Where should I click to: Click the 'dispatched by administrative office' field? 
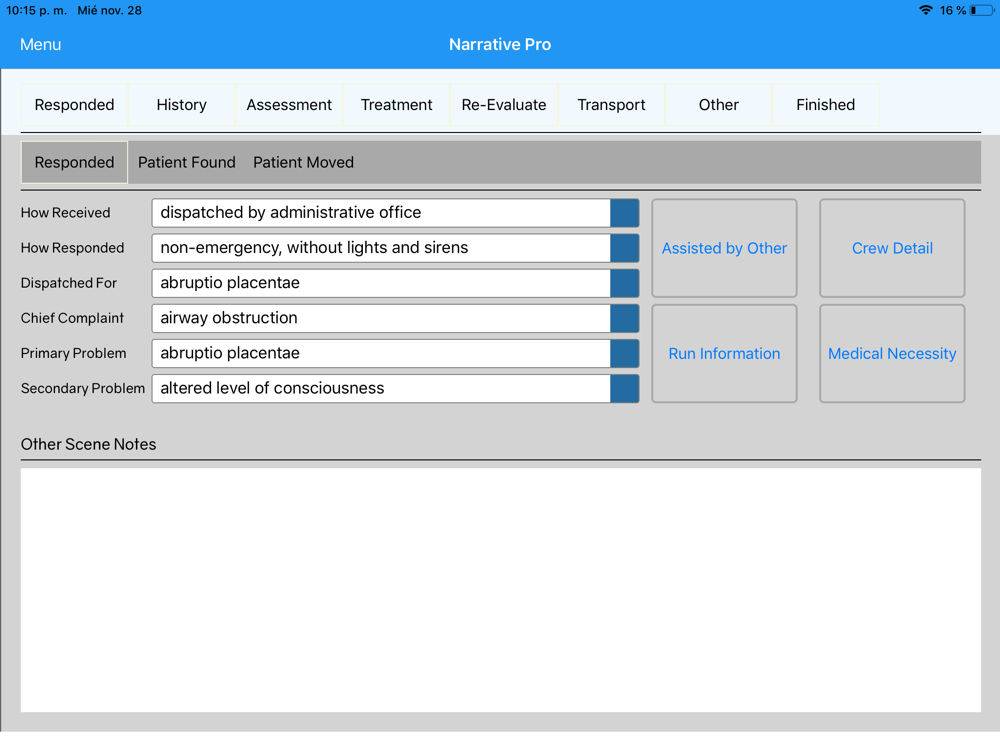(x=381, y=213)
